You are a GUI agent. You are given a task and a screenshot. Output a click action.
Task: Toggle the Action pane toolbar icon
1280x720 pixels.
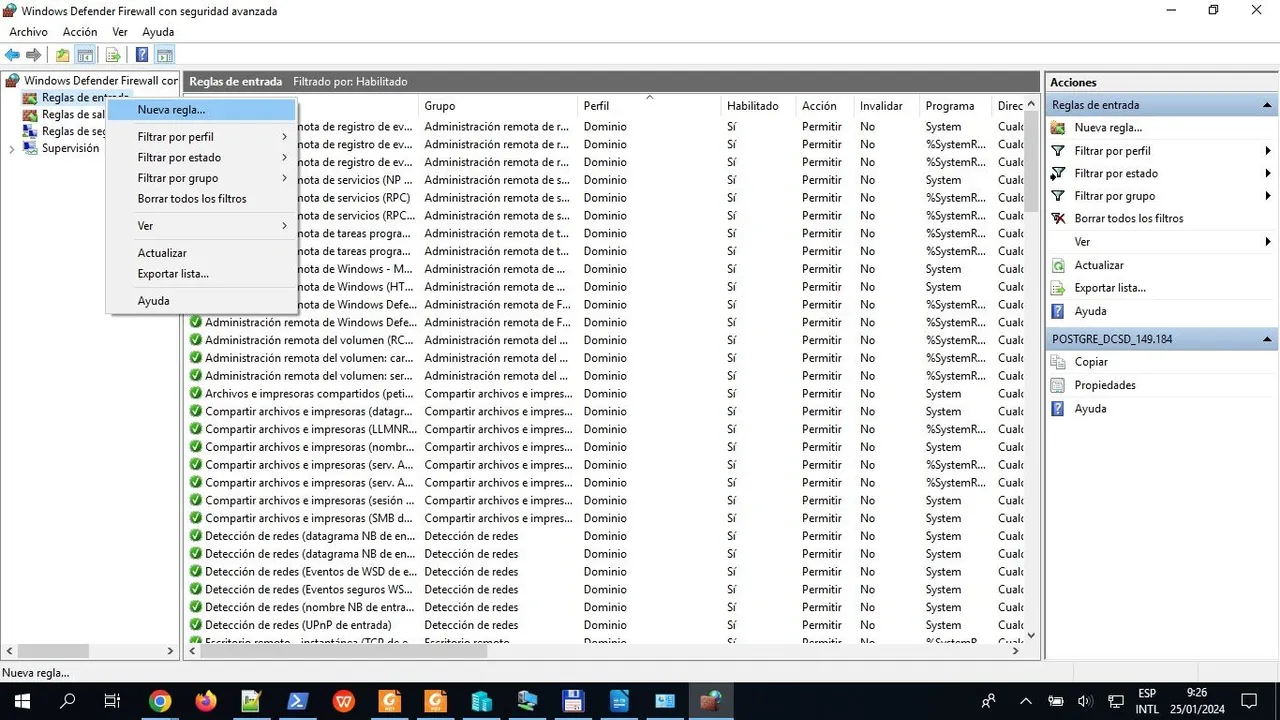[x=165, y=55]
